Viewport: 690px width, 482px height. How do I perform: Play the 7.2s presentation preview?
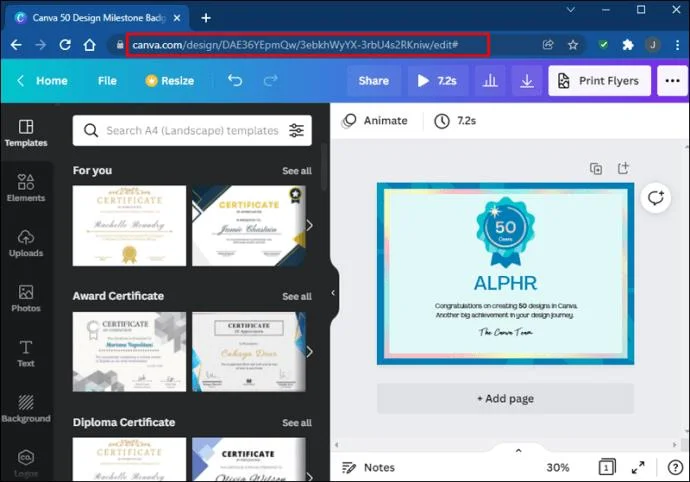click(437, 81)
